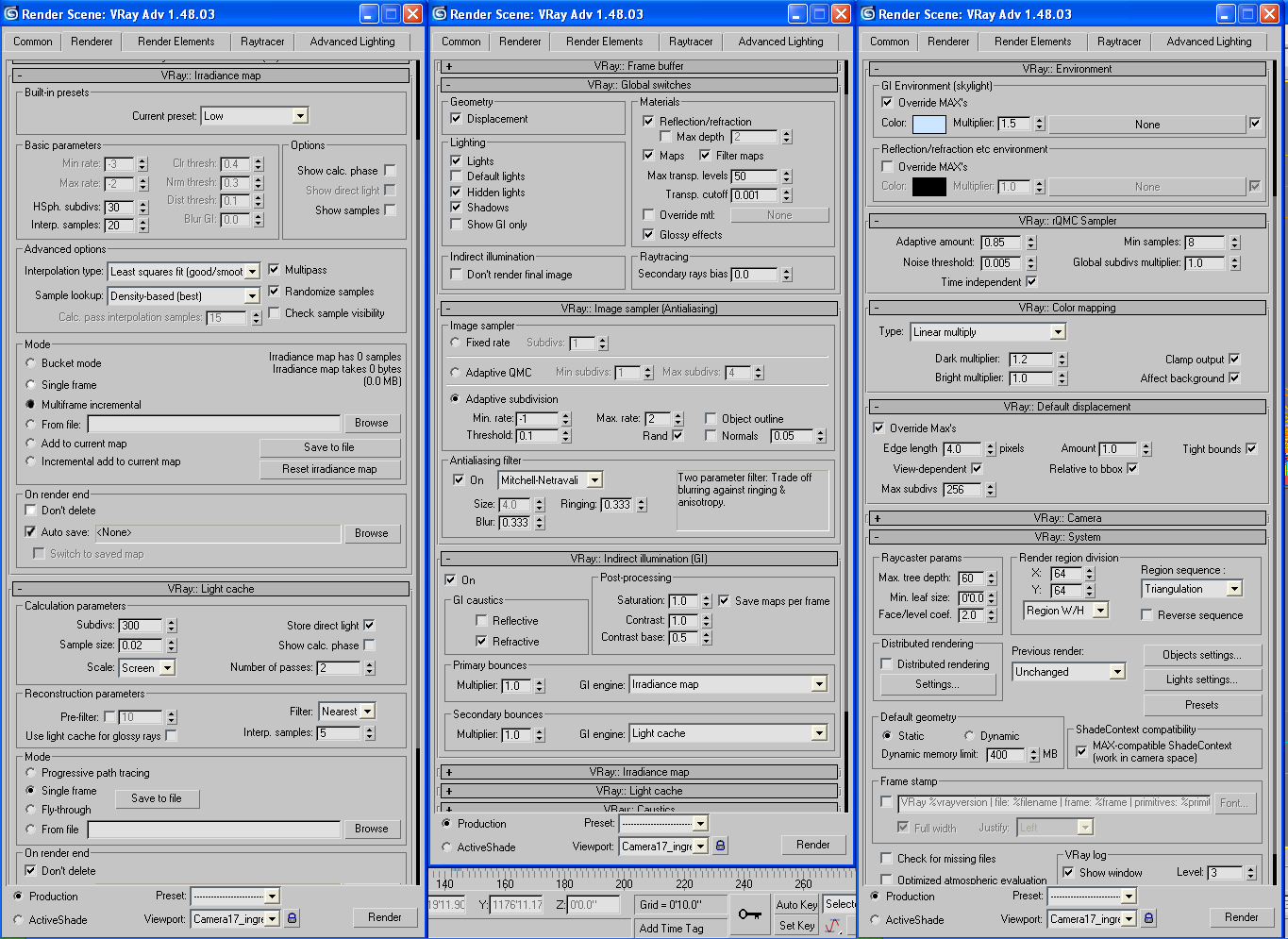This screenshot has height=939, width=1288.
Task: Click the Auto Key button
Action: point(796,904)
